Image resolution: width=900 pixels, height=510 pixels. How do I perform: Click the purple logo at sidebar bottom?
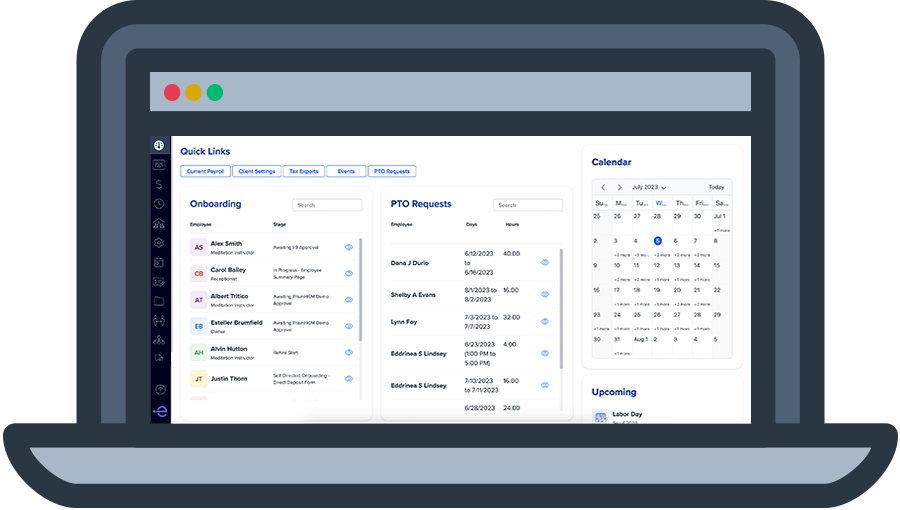tap(160, 411)
